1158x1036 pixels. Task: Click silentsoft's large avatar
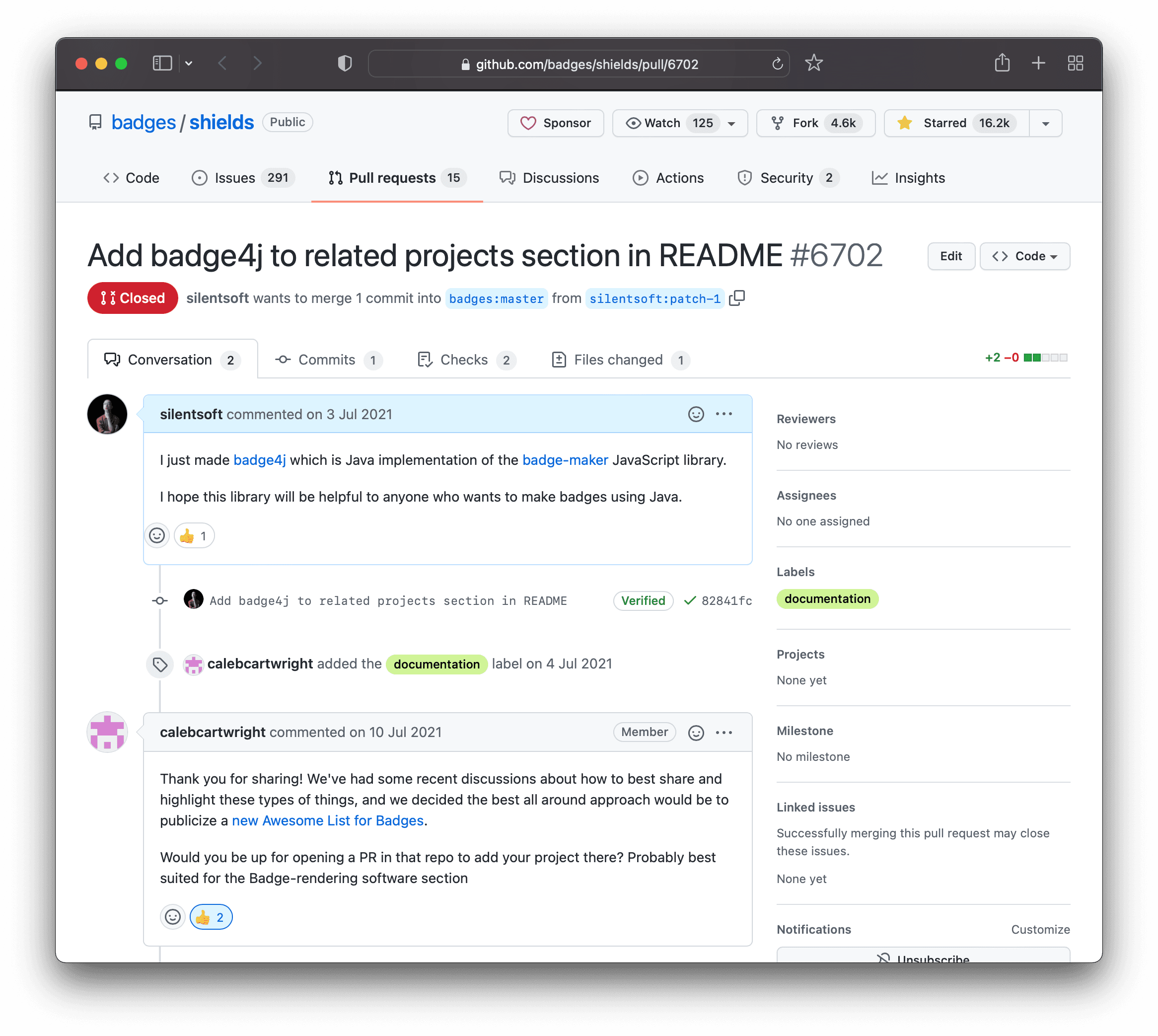tap(107, 414)
